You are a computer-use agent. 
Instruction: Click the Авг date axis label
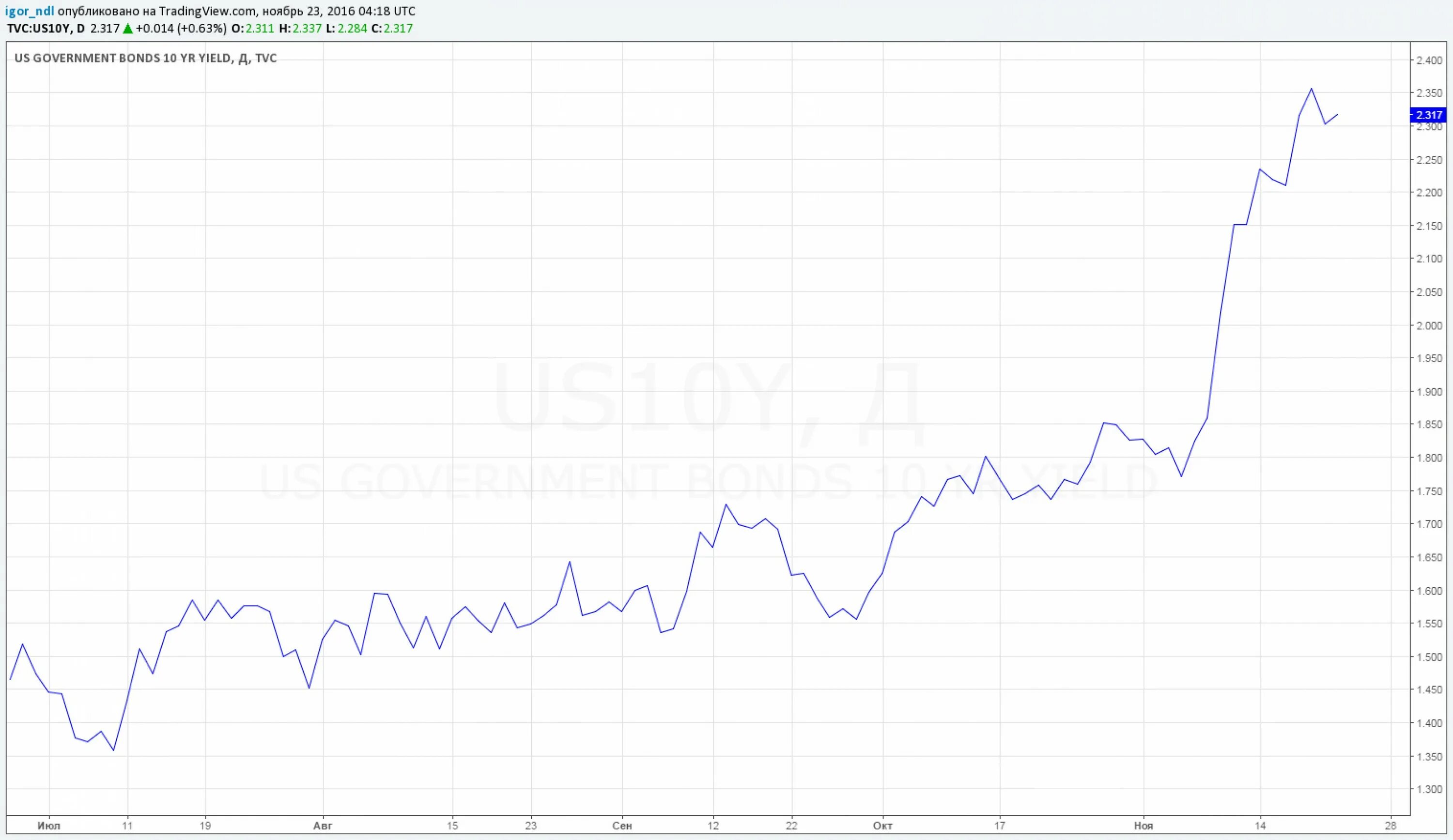323,825
